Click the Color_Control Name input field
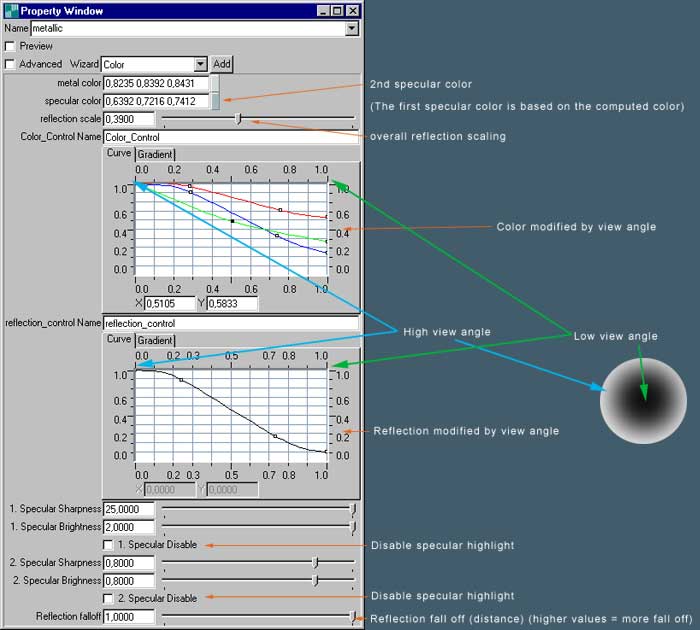This screenshot has height=630, width=700. [231, 137]
